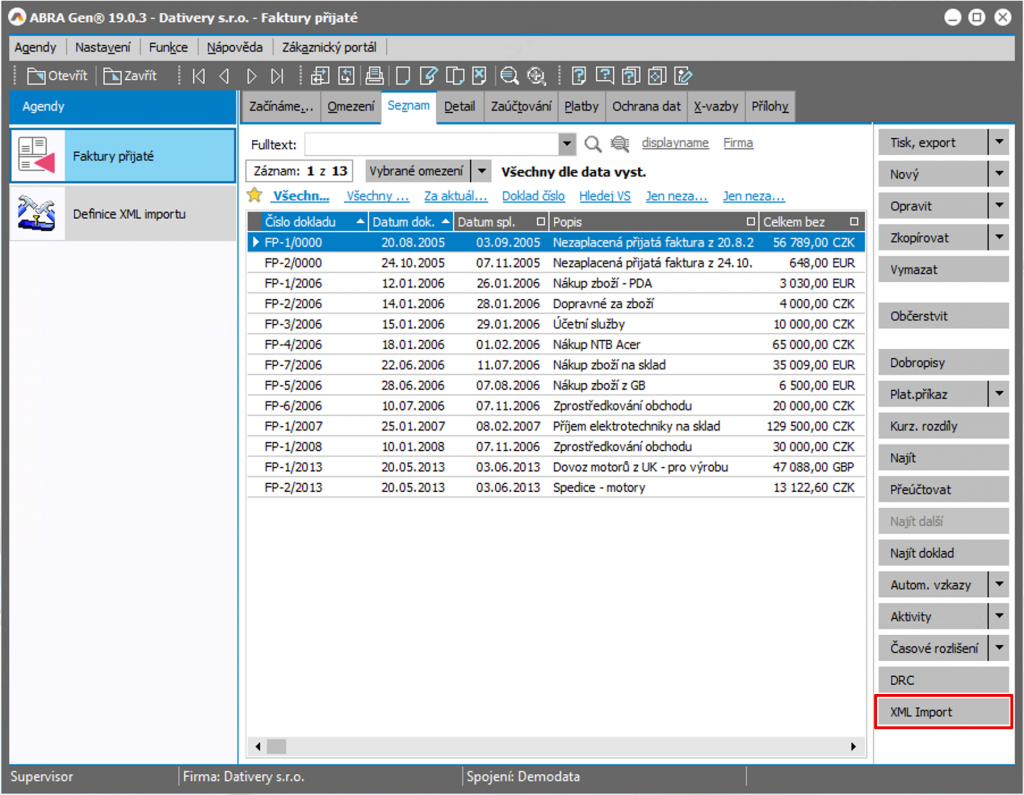The height and width of the screenshot is (795, 1024).
Task: Click the stacked help pages toolbar icon
Action: tap(631, 76)
